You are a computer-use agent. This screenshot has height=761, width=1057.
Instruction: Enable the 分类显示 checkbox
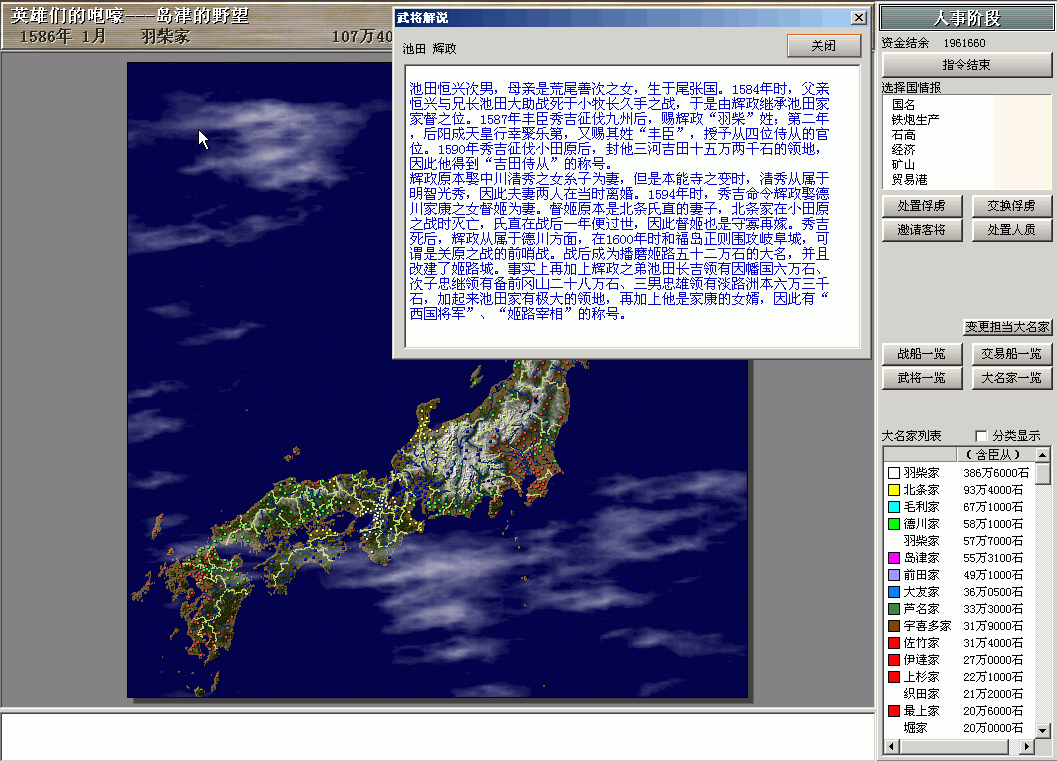coord(981,436)
